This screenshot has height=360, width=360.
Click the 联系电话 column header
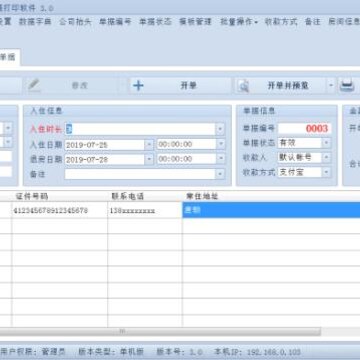click(145, 196)
